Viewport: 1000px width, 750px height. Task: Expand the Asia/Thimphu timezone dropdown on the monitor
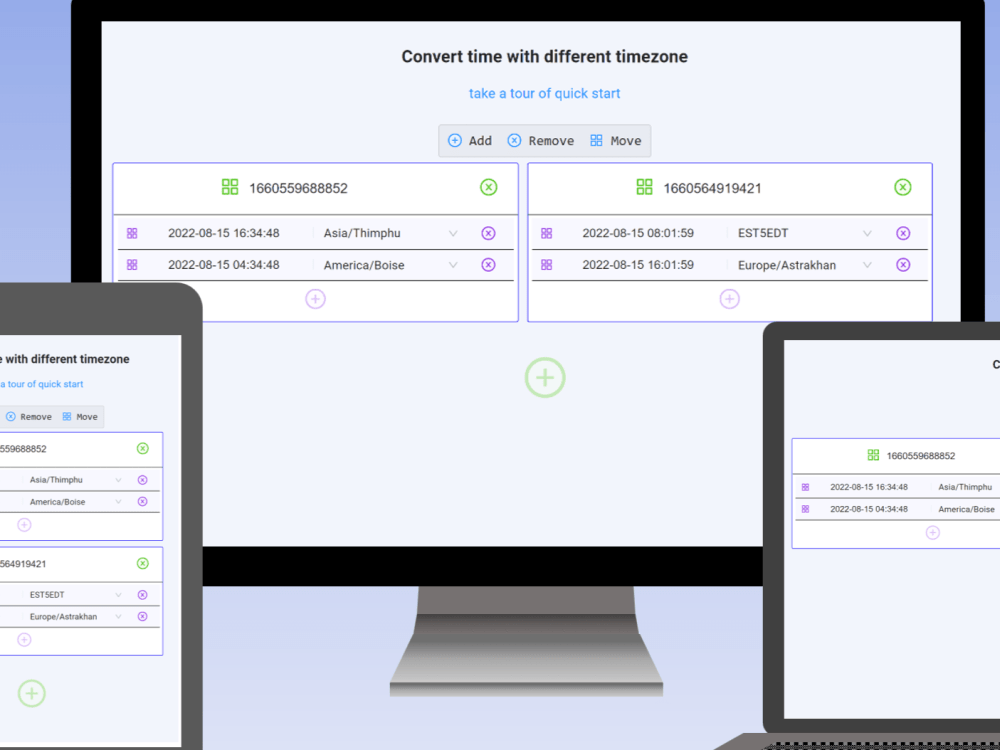(x=453, y=233)
